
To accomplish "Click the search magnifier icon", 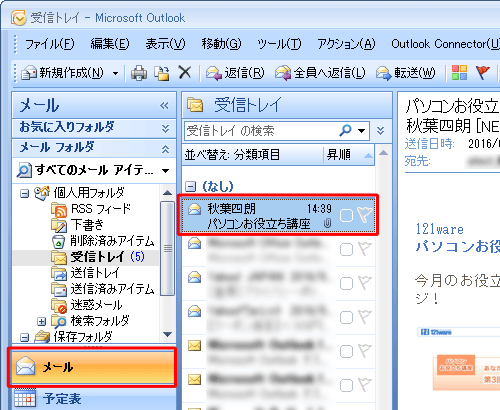I will (x=345, y=130).
